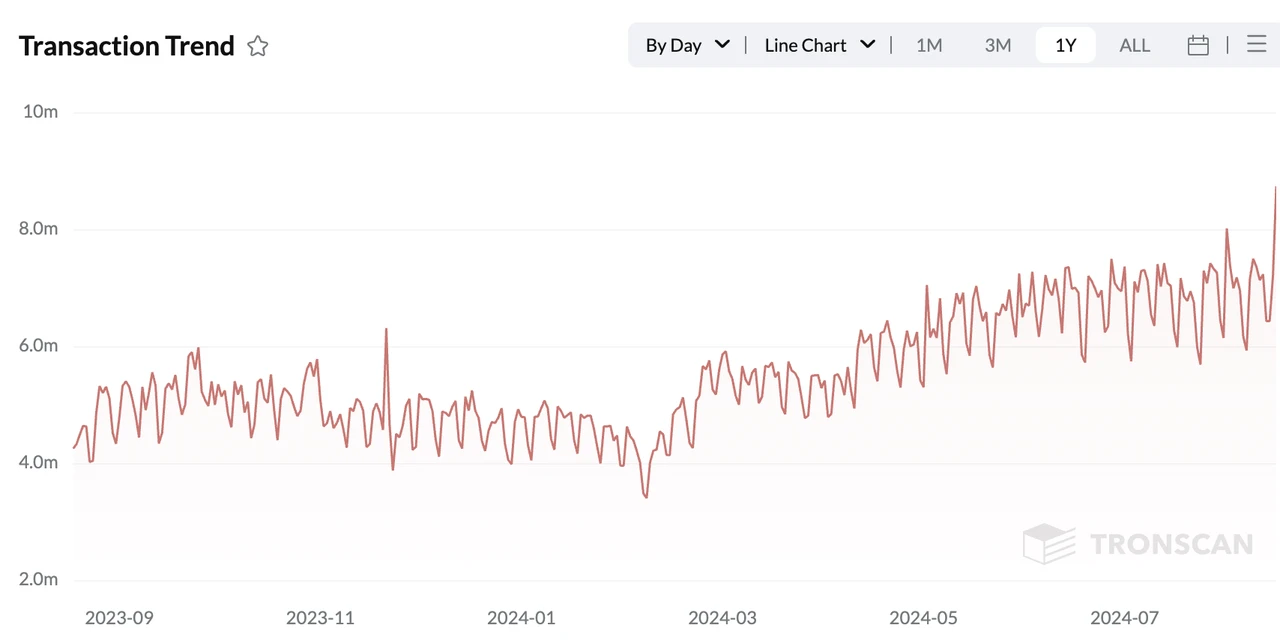The width and height of the screenshot is (1280, 640).
Task: Choose the 1Y time range
Action: [1066, 45]
